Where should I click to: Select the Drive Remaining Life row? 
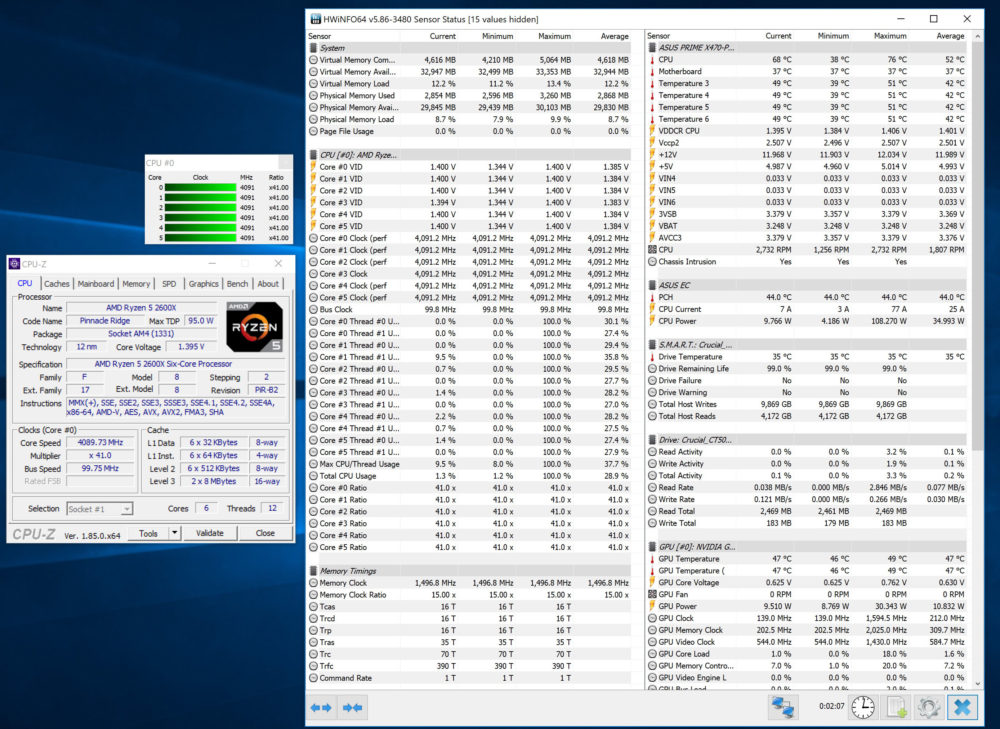(808, 369)
